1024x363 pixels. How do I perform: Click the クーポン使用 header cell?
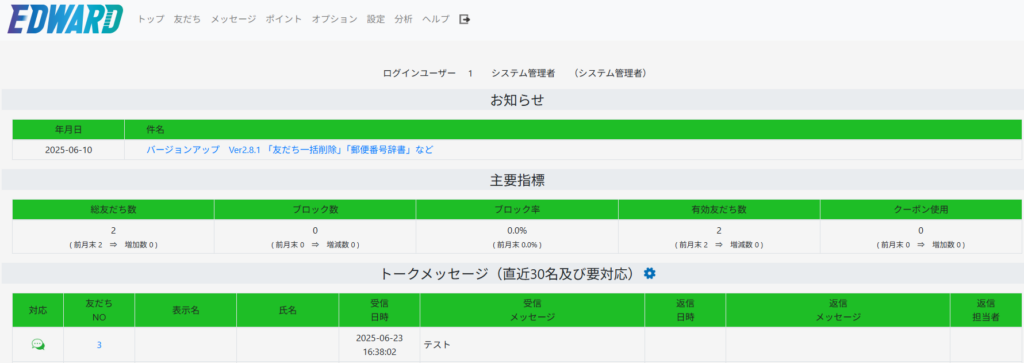(x=921, y=210)
